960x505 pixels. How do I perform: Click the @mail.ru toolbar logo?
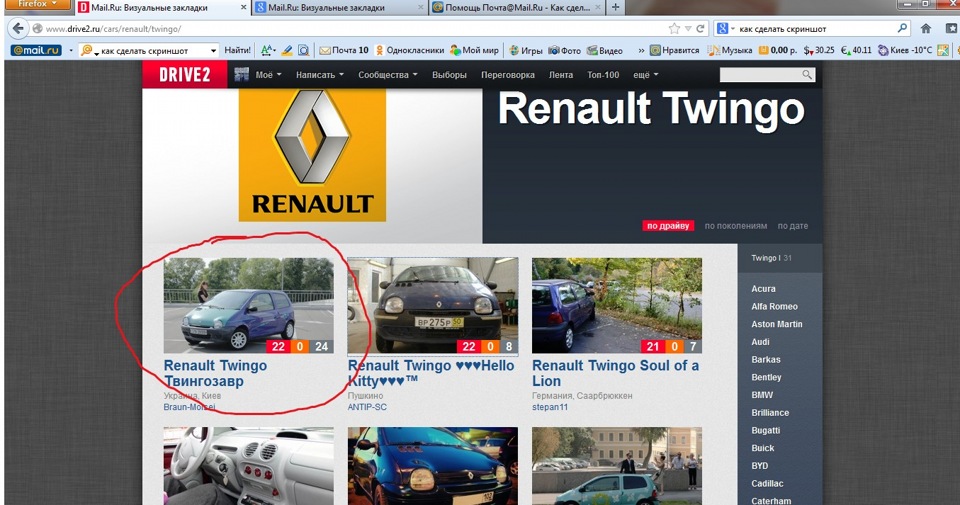(37, 50)
